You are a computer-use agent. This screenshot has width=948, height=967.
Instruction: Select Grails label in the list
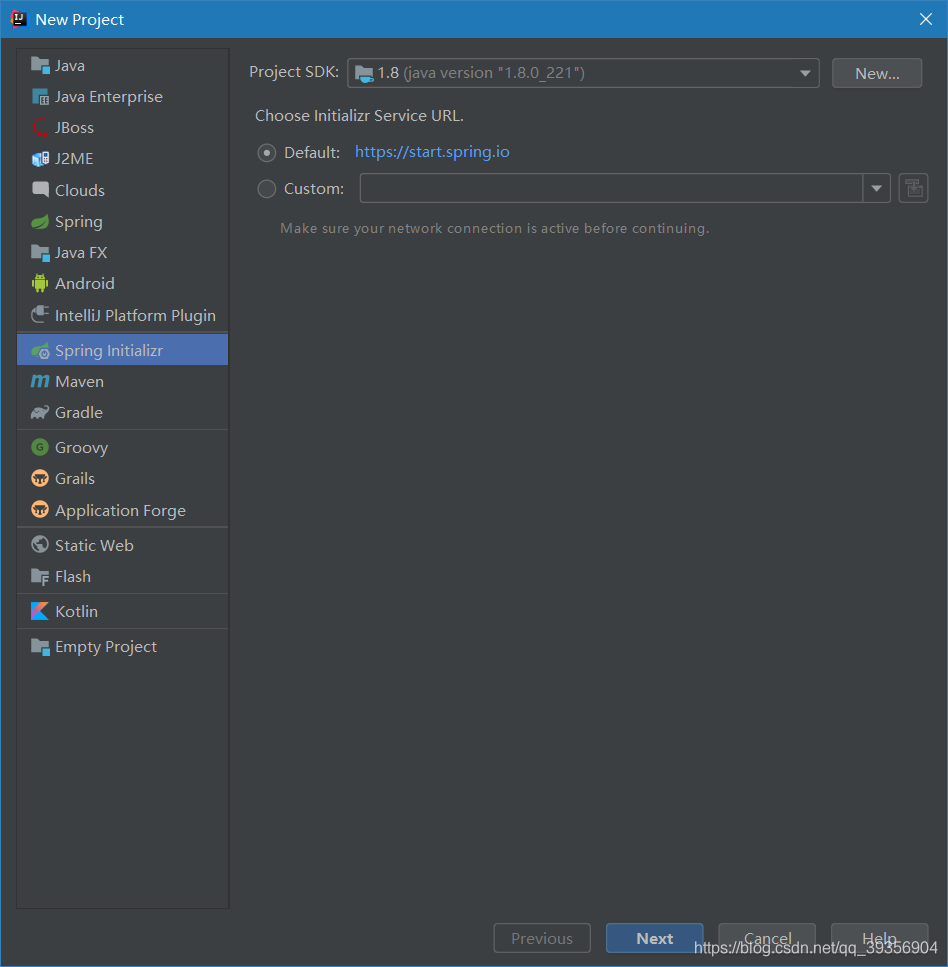(x=75, y=479)
